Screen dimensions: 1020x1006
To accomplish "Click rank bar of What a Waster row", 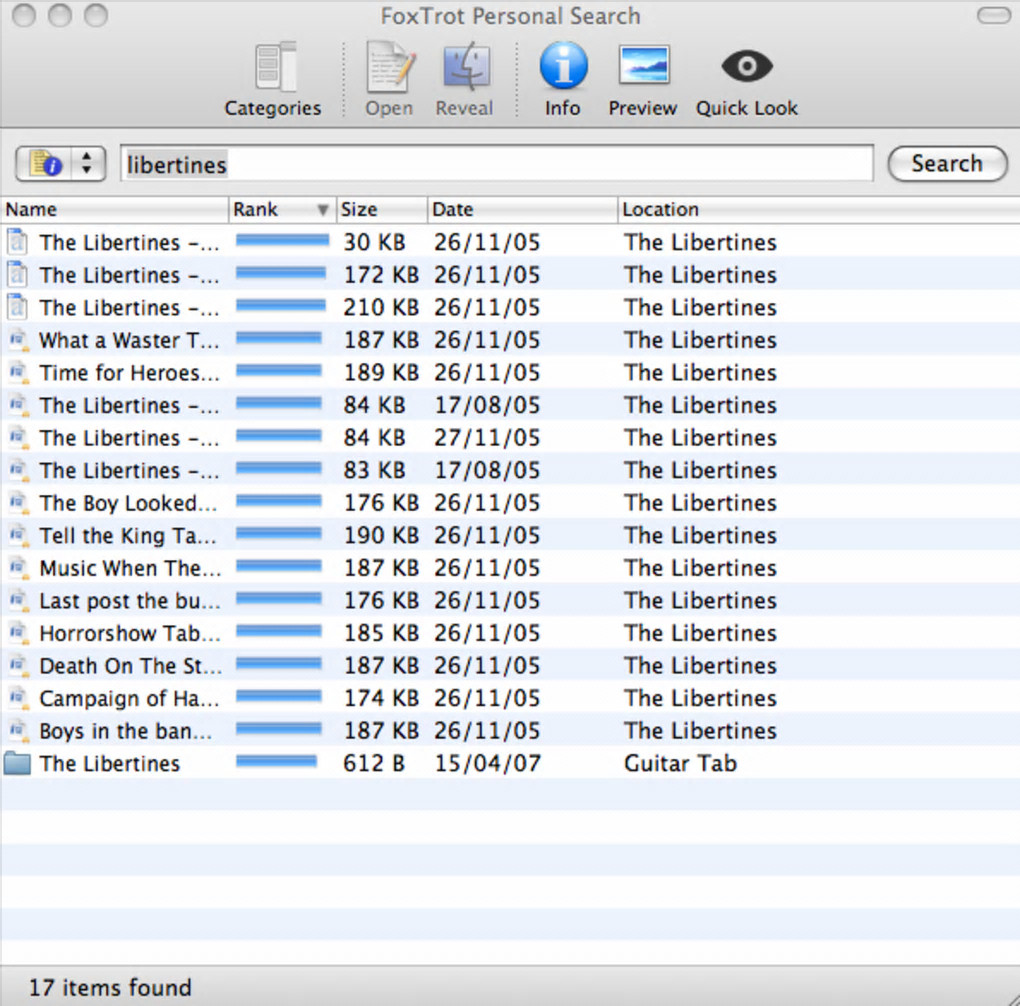I will click(x=278, y=338).
